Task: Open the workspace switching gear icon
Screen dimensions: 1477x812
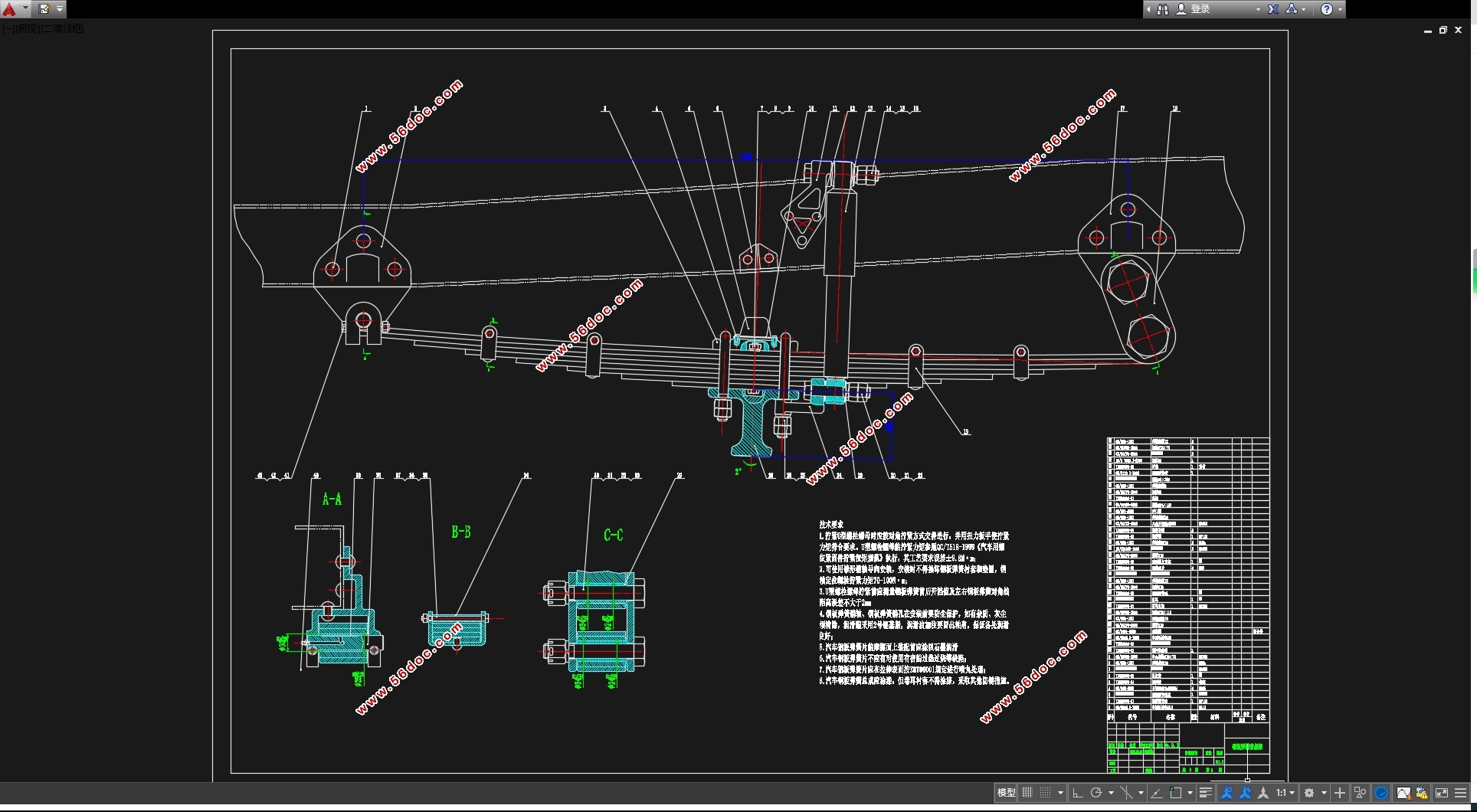Action: click(x=1309, y=793)
